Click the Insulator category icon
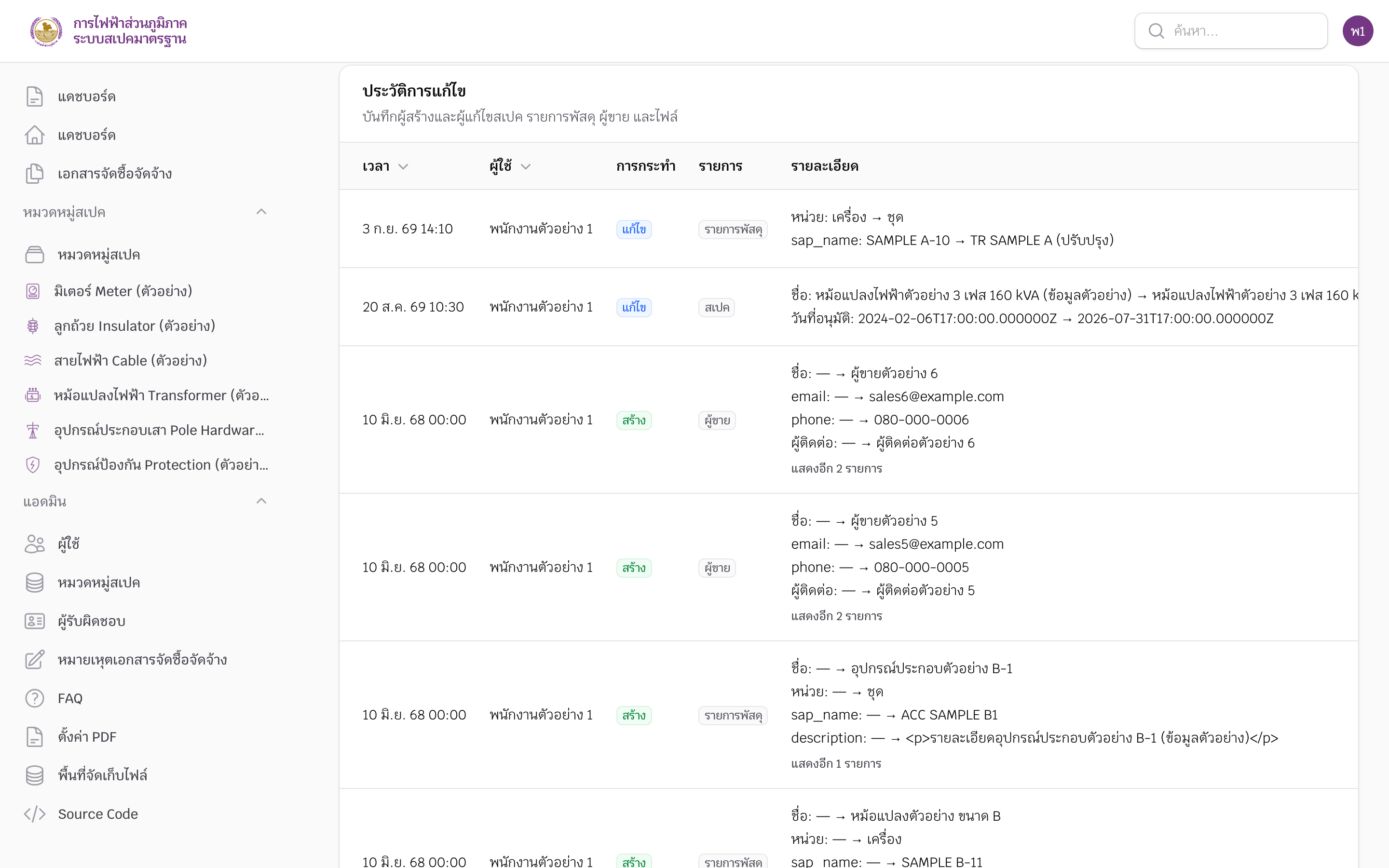1389x868 pixels. [x=33, y=326]
